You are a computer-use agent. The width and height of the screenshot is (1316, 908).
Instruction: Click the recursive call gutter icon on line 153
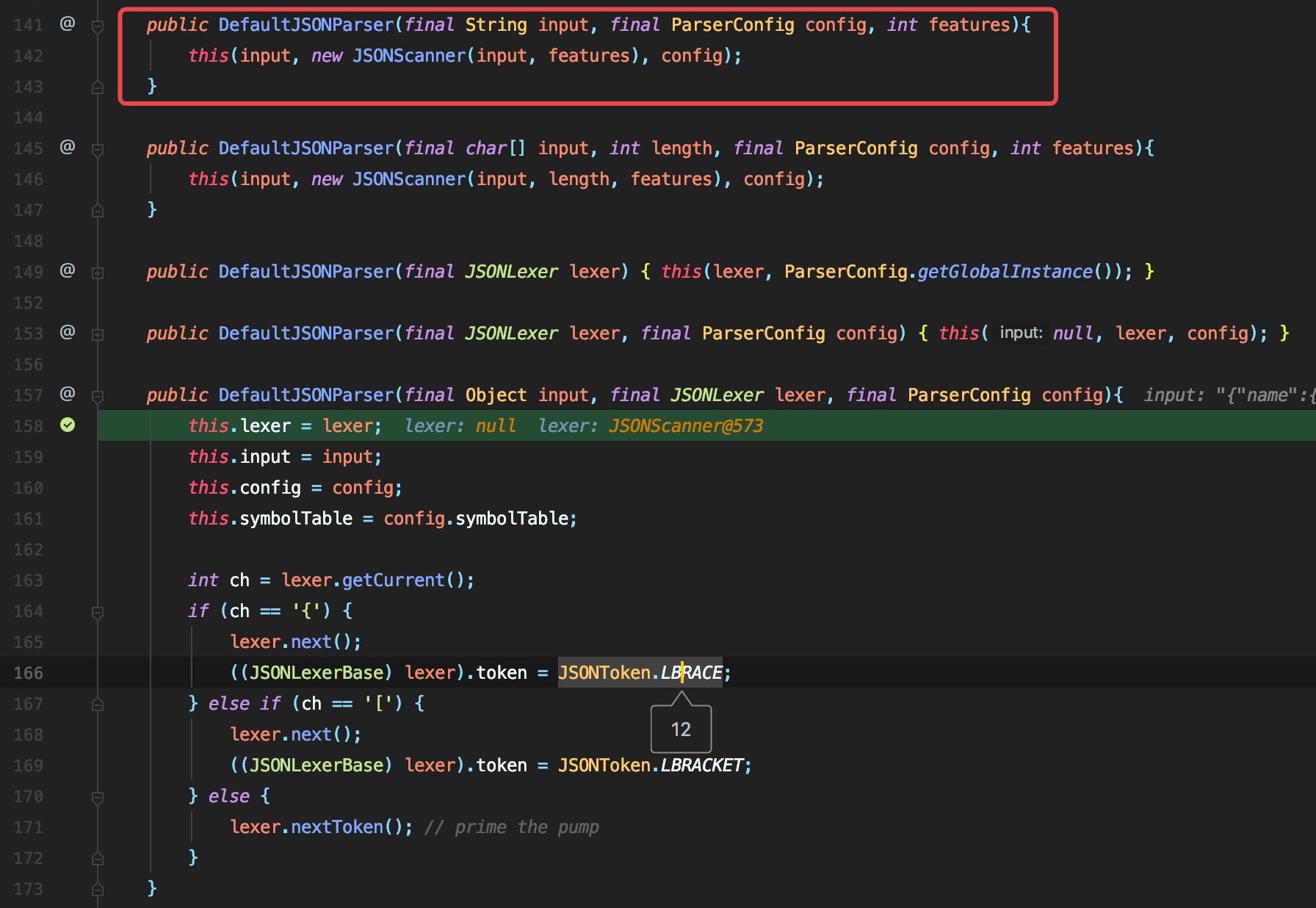[x=68, y=333]
